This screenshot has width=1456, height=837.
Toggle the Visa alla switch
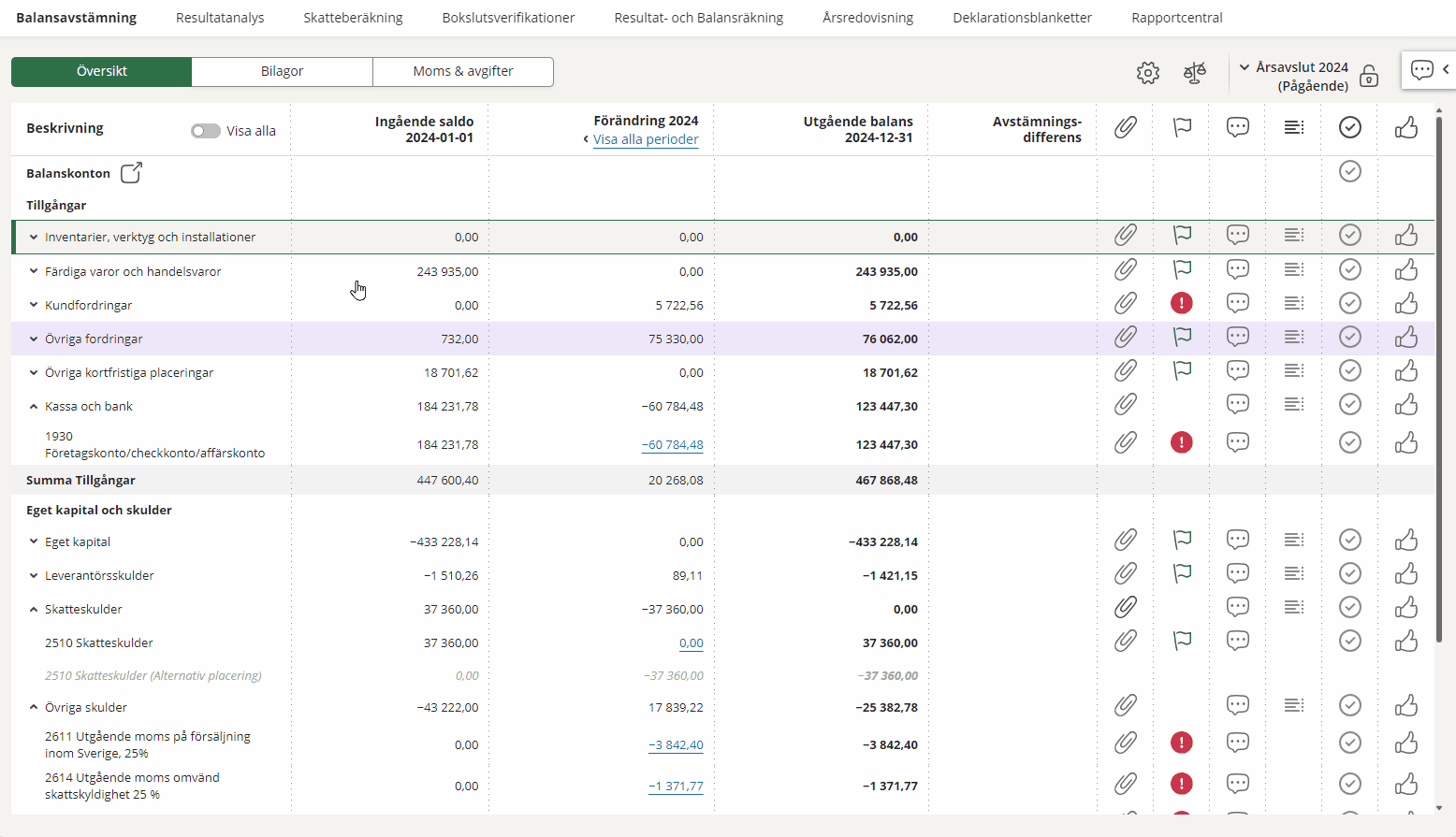point(206,131)
